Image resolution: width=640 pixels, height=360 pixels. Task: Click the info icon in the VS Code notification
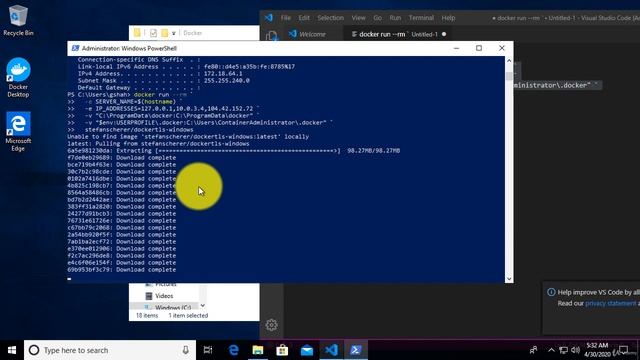551,292
